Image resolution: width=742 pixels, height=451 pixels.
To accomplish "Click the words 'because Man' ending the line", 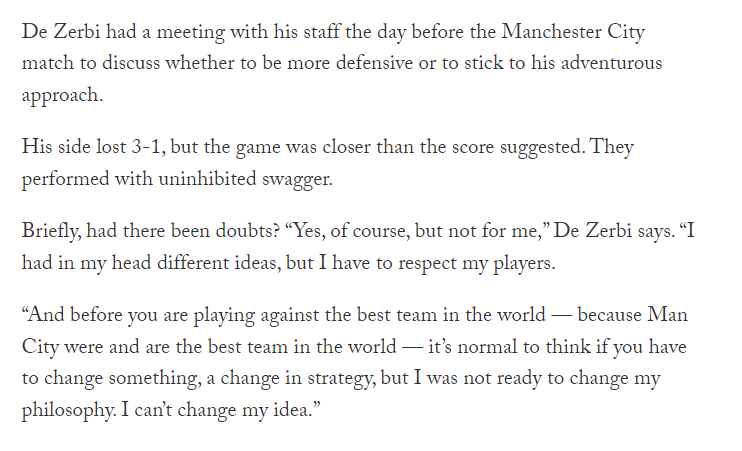I will pos(633,315).
